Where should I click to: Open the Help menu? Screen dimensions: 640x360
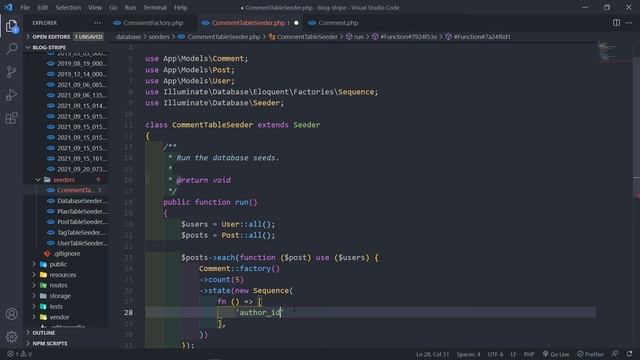click(x=180, y=7)
